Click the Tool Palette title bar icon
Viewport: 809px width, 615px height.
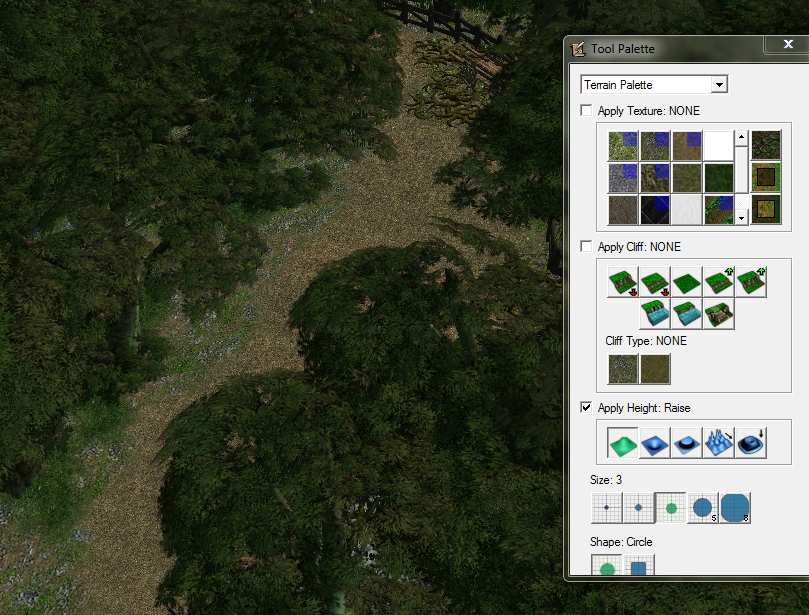click(x=578, y=49)
